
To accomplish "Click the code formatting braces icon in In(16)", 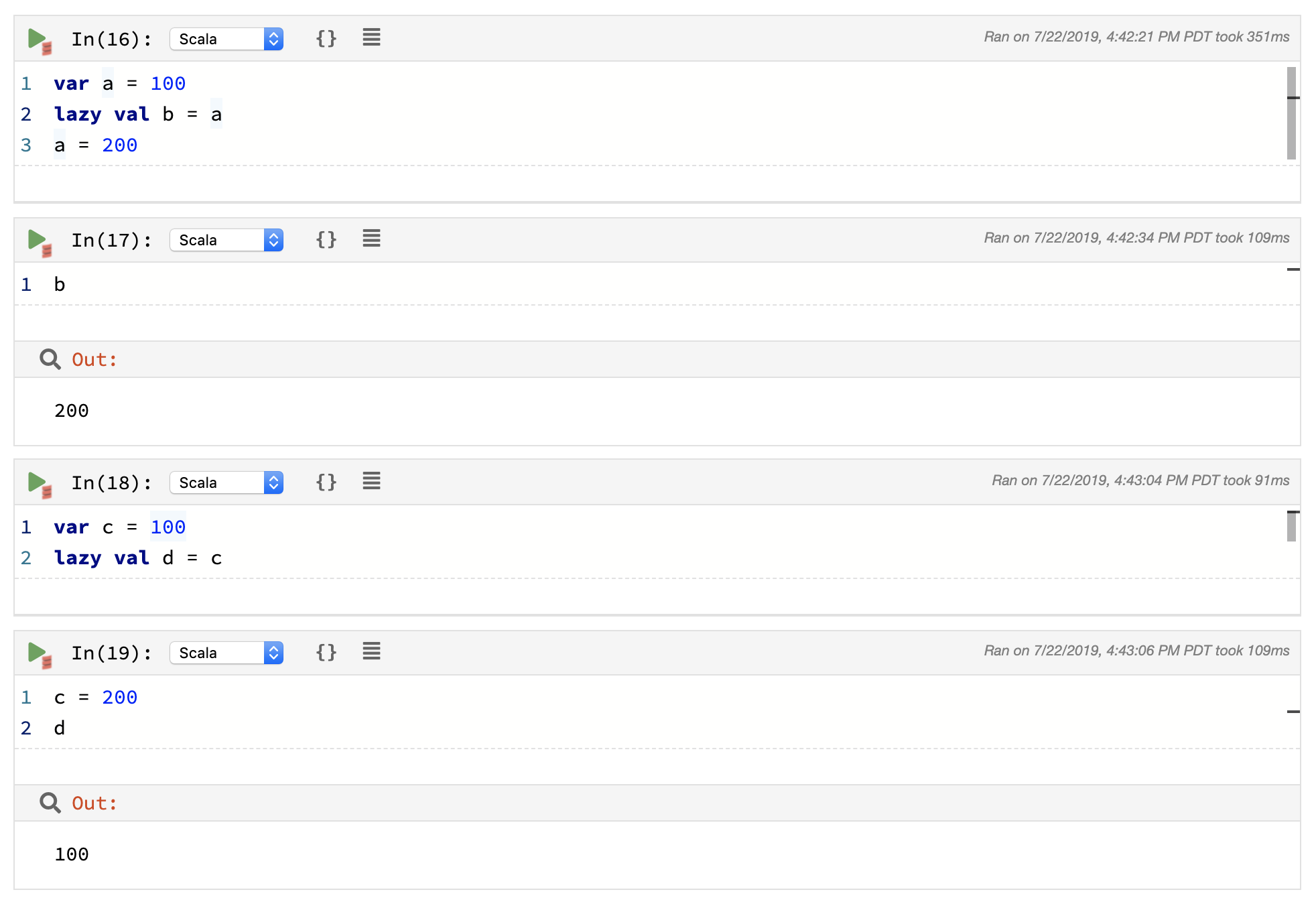I will [x=326, y=38].
